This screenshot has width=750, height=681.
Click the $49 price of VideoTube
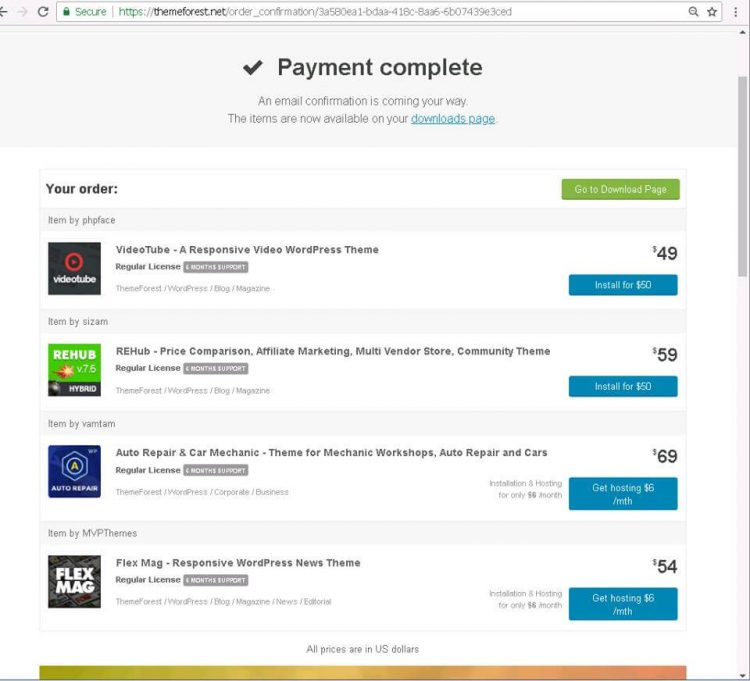coord(665,253)
